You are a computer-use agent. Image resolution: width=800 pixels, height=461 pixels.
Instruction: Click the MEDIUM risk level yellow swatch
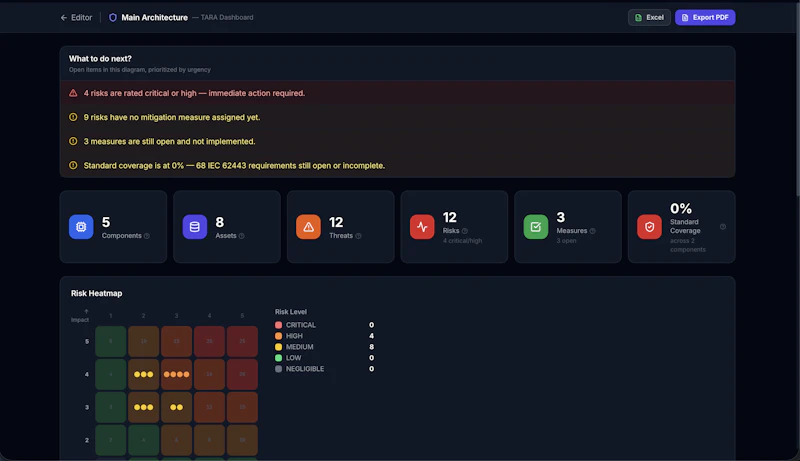coord(279,347)
